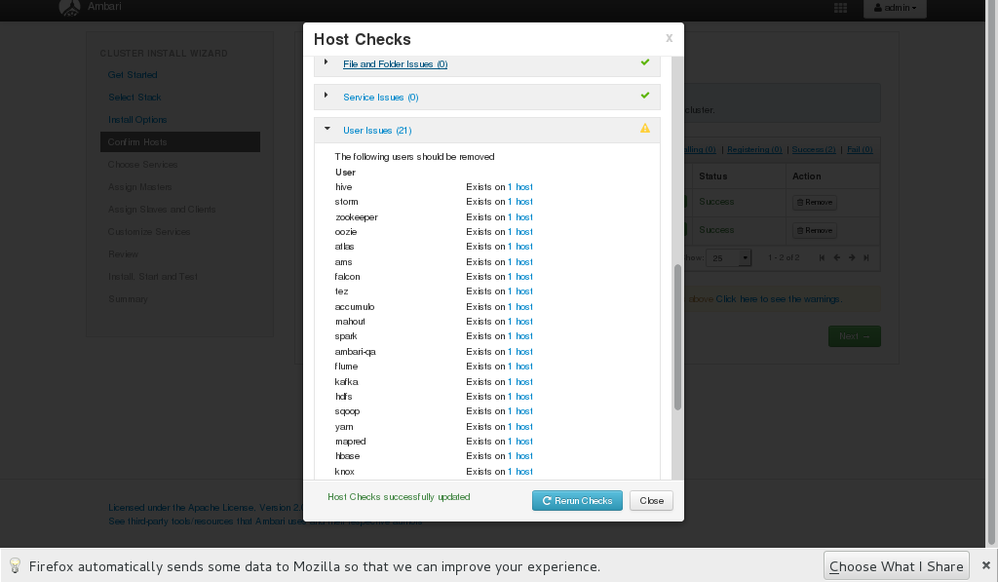Screen dimensions: 998x582
Task: Open File and Folder Issues (0) link
Action: (x=395, y=64)
